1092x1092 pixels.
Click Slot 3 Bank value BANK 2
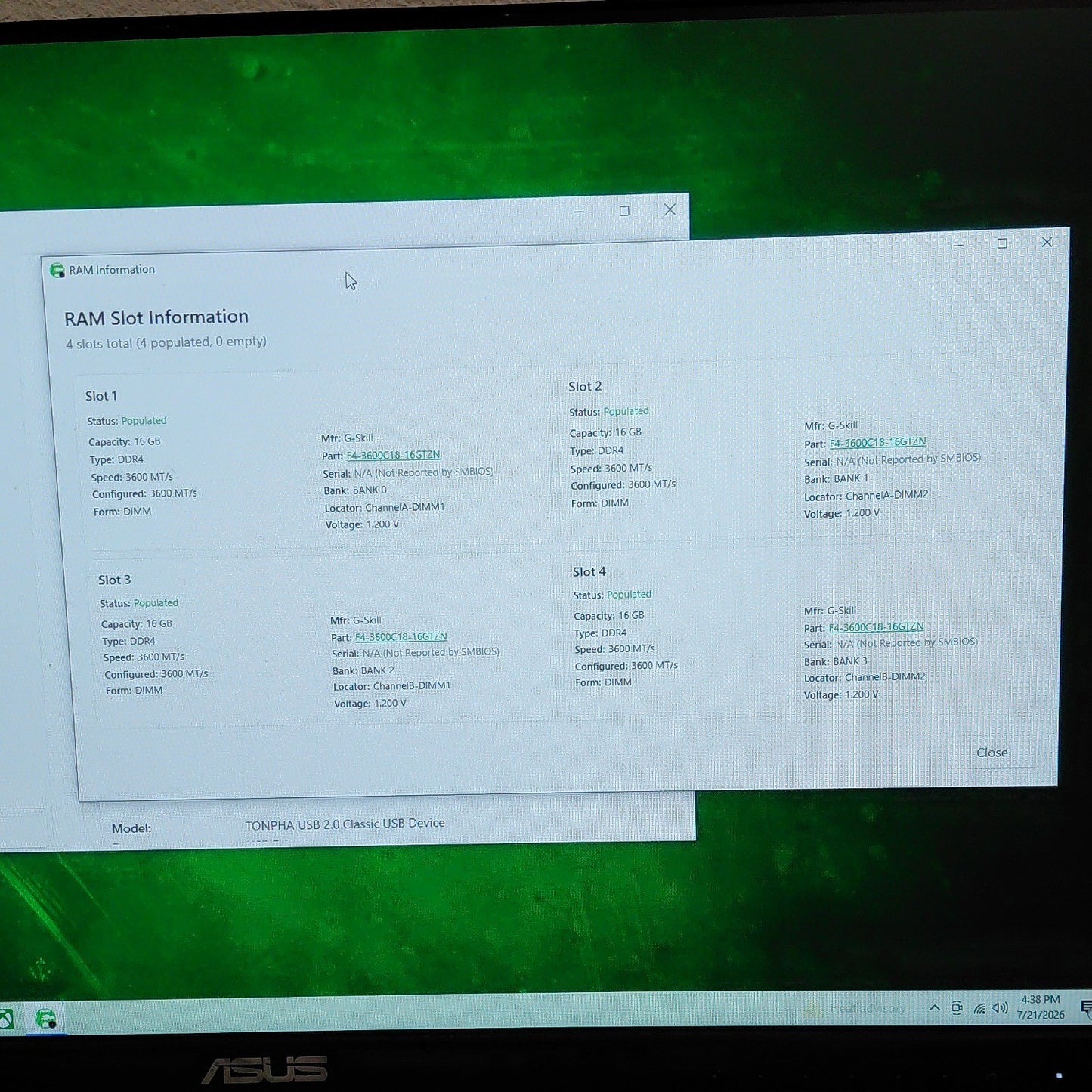pyautogui.click(x=377, y=670)
